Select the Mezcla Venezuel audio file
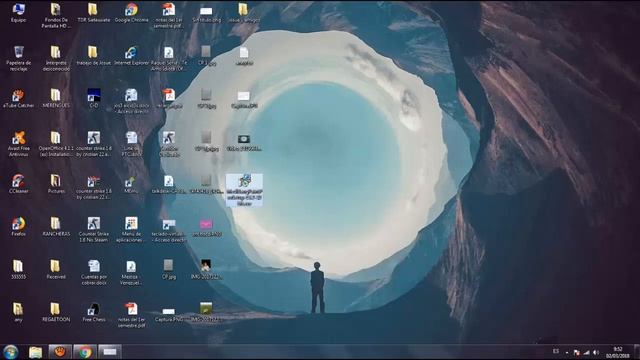640x360 pixels. pos(131,273)
